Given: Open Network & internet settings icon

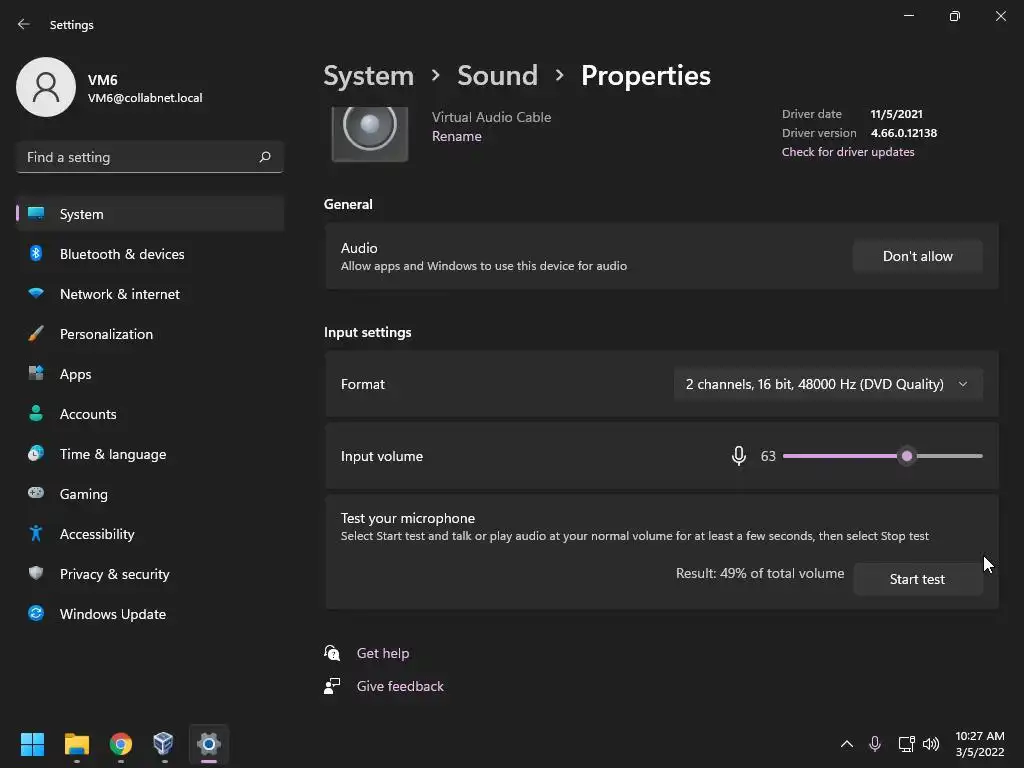Looking at the screenshot, I should coord(36,294).
